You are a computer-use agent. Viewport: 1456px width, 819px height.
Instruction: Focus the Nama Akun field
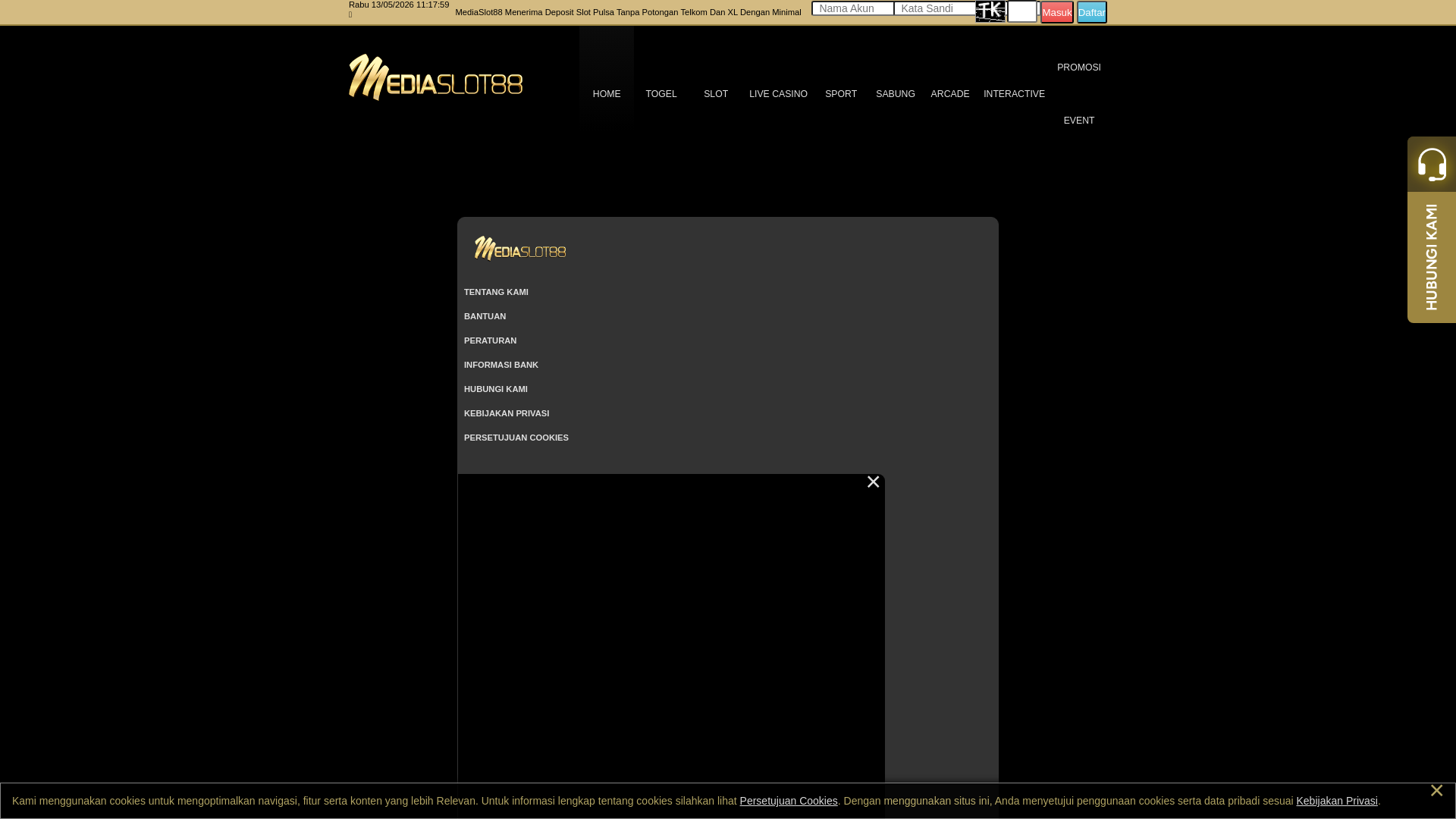(852, 8)
